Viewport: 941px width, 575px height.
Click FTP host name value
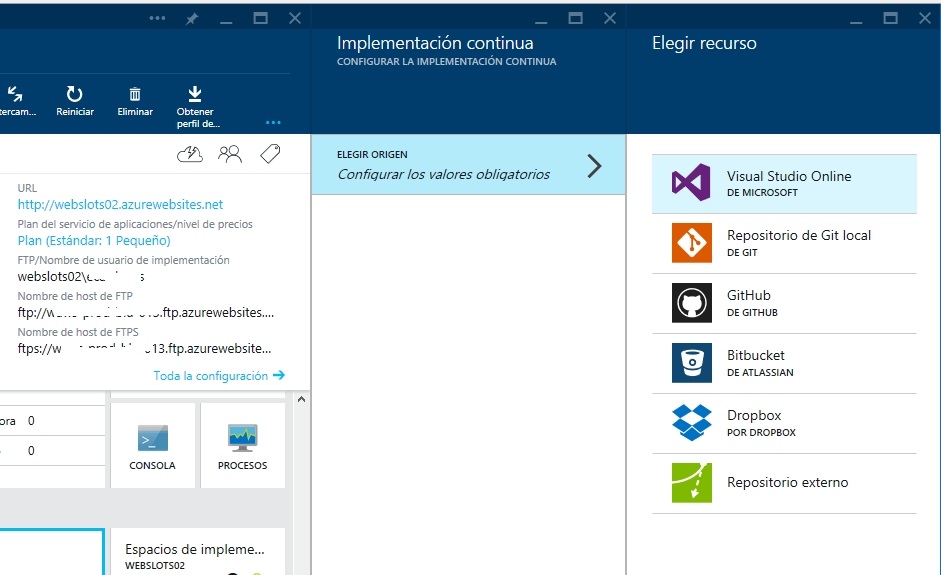pyautogui.click(x=146, y=313)
